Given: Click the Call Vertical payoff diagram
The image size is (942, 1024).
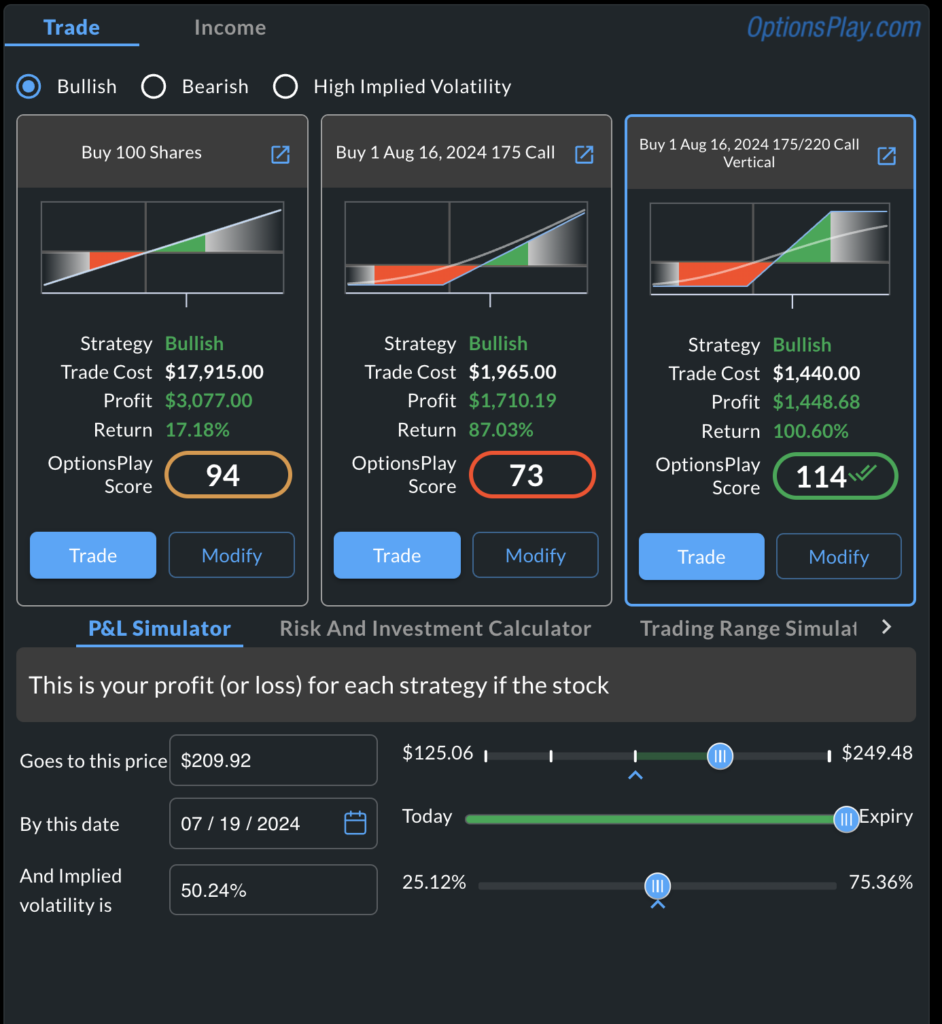Looking at the screenshot, I should 769,248.
